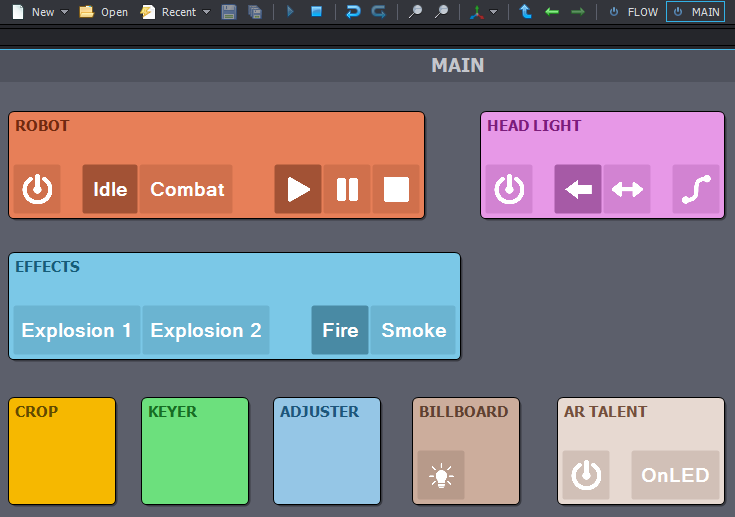Screen dimensions: 735x517
Task: Click the ROBOT stop button
Action: point(396,189)
